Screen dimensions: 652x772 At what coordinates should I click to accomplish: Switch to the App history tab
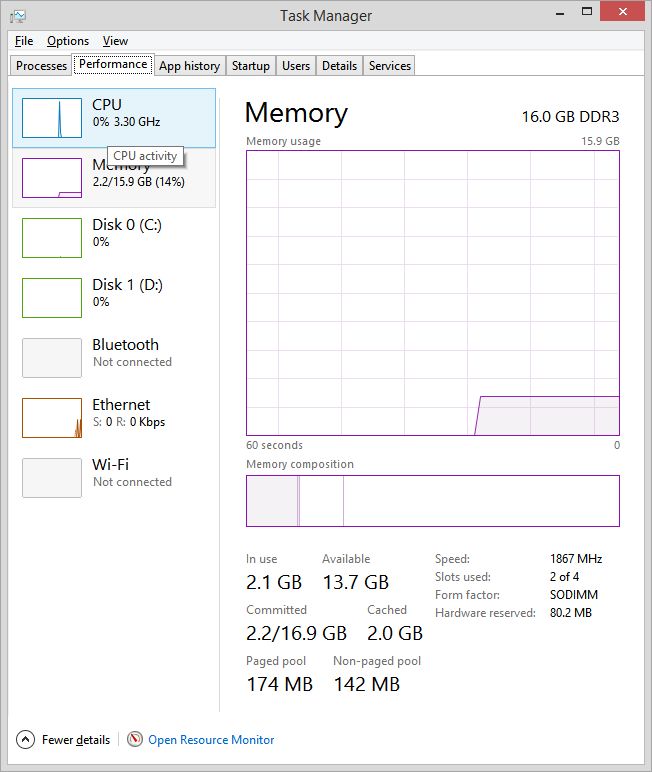[x=189, y=66]
